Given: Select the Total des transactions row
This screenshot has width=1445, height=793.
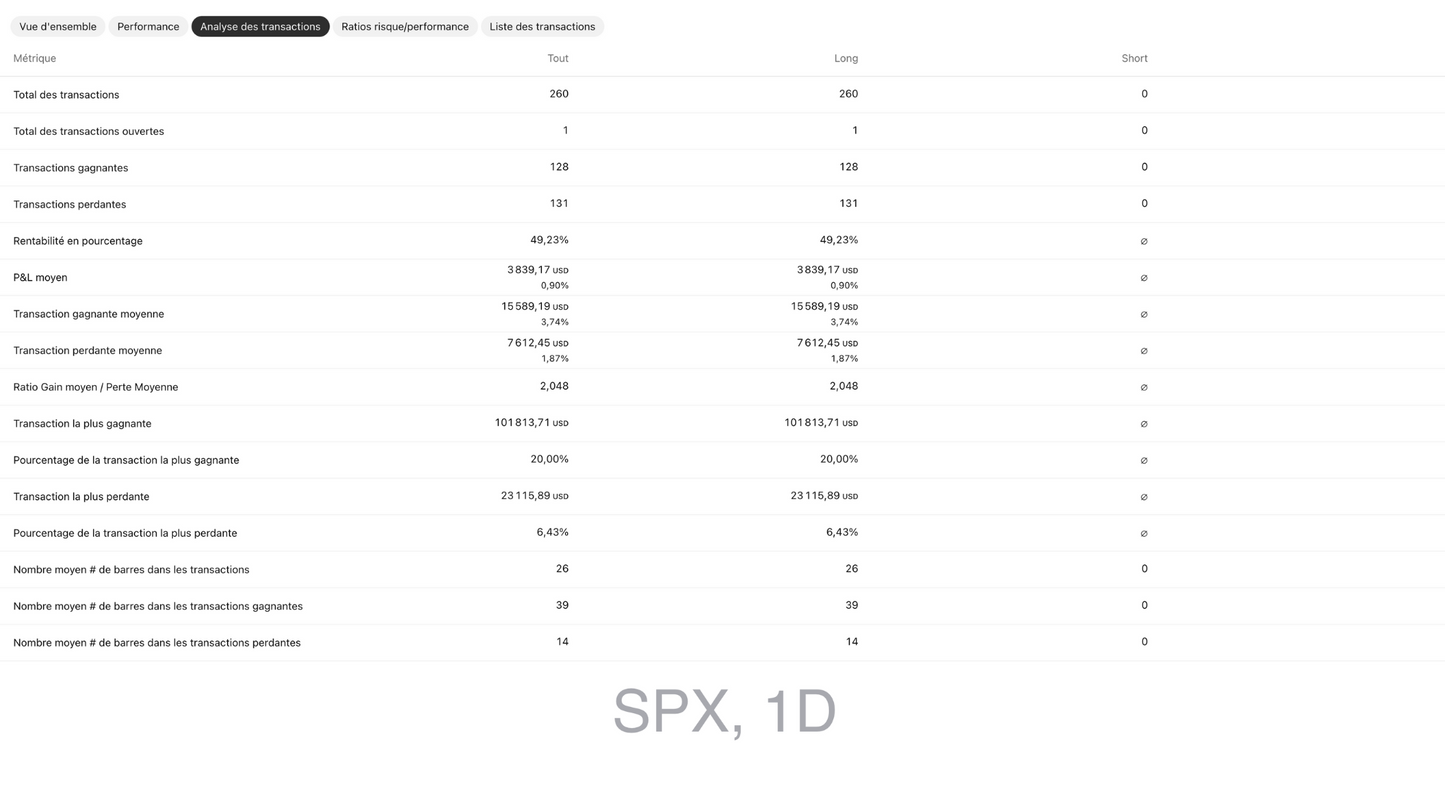Looking at the screenshot, I should (x=66, y=94).
